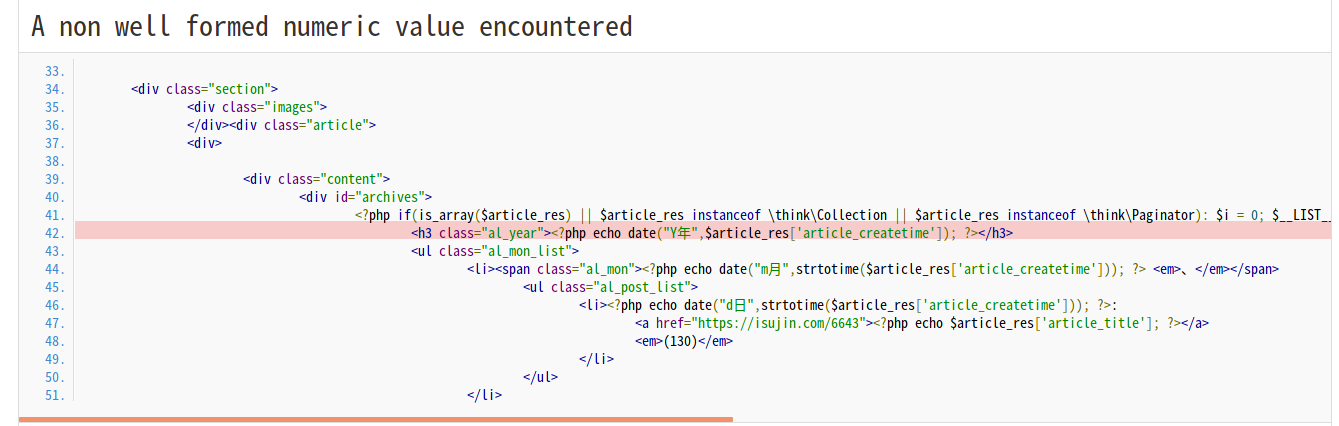
Task: Click line 37 opening div tag
Action: [x=204, y=143]
